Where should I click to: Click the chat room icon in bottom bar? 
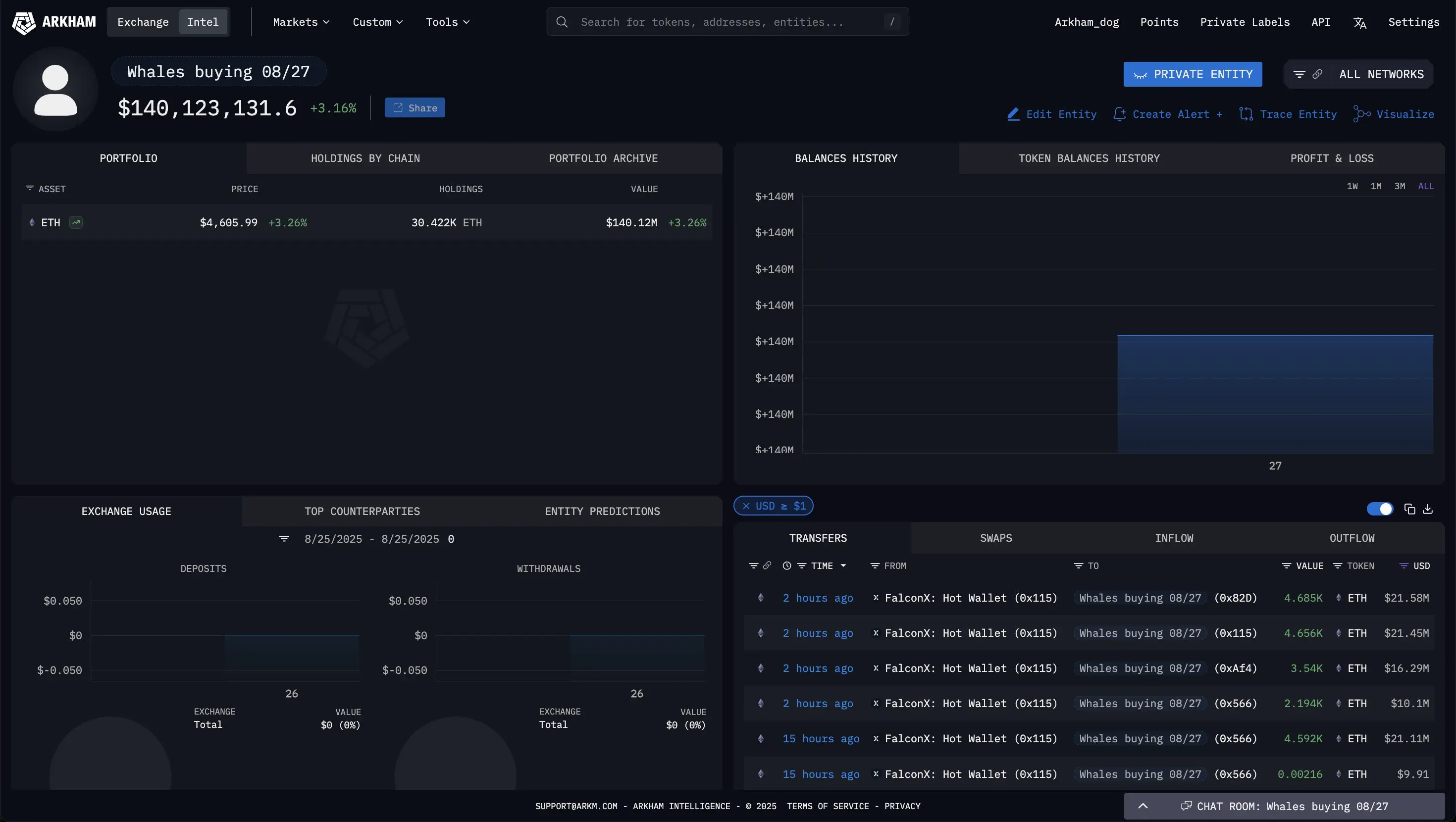[x=1187, y=806]
